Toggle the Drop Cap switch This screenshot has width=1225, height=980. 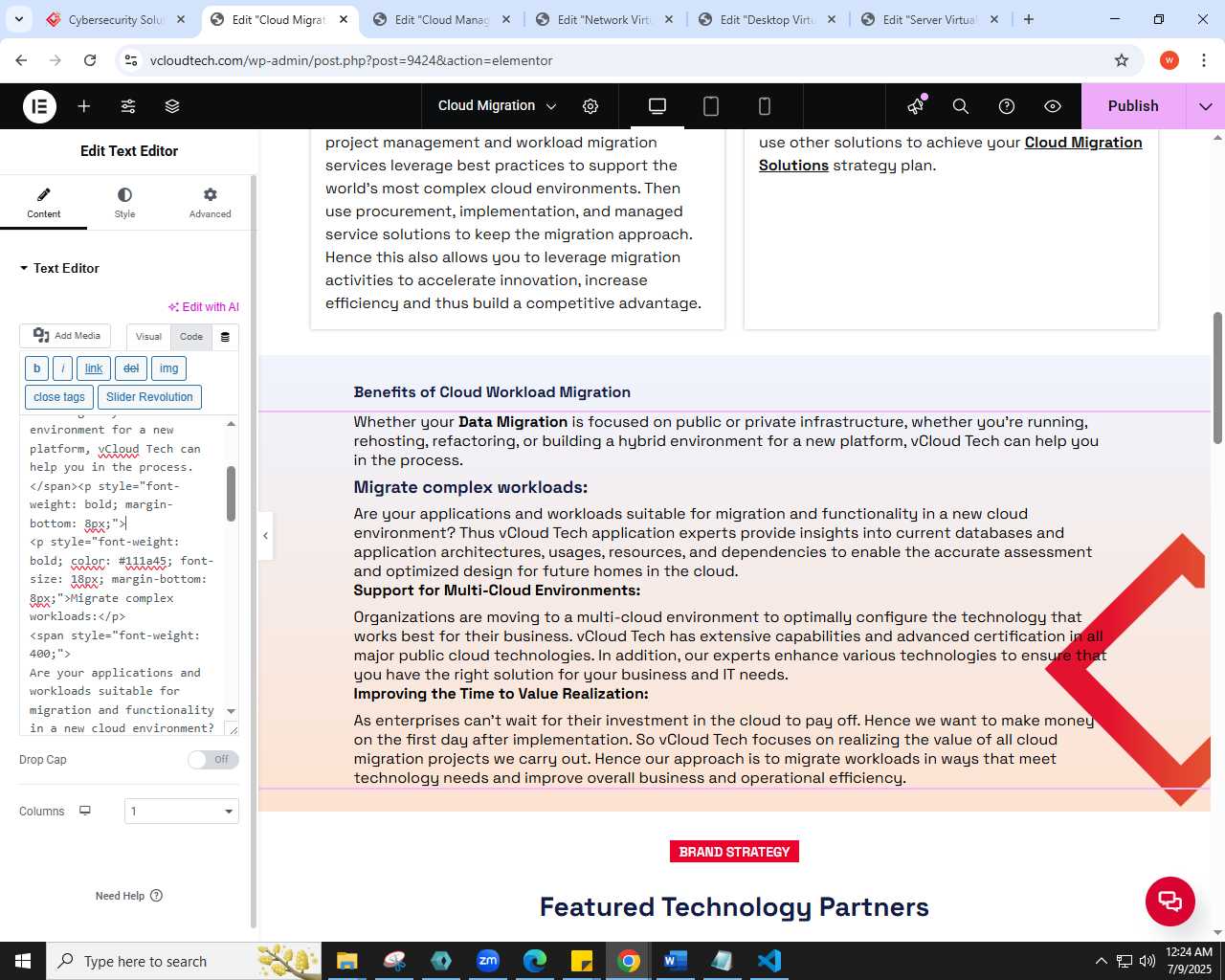(212, 760)
